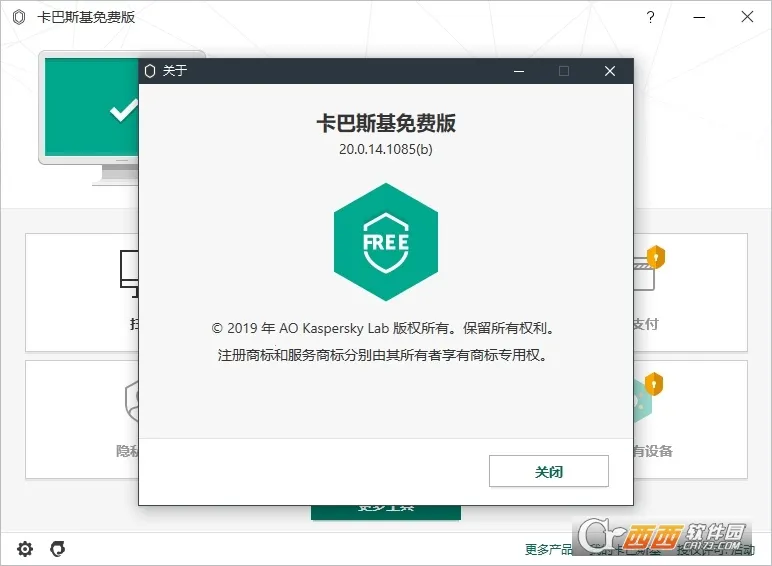This screenshot has width=772, height=566.
Task: Open the 有设备 tile in main window
Action: 690,419
